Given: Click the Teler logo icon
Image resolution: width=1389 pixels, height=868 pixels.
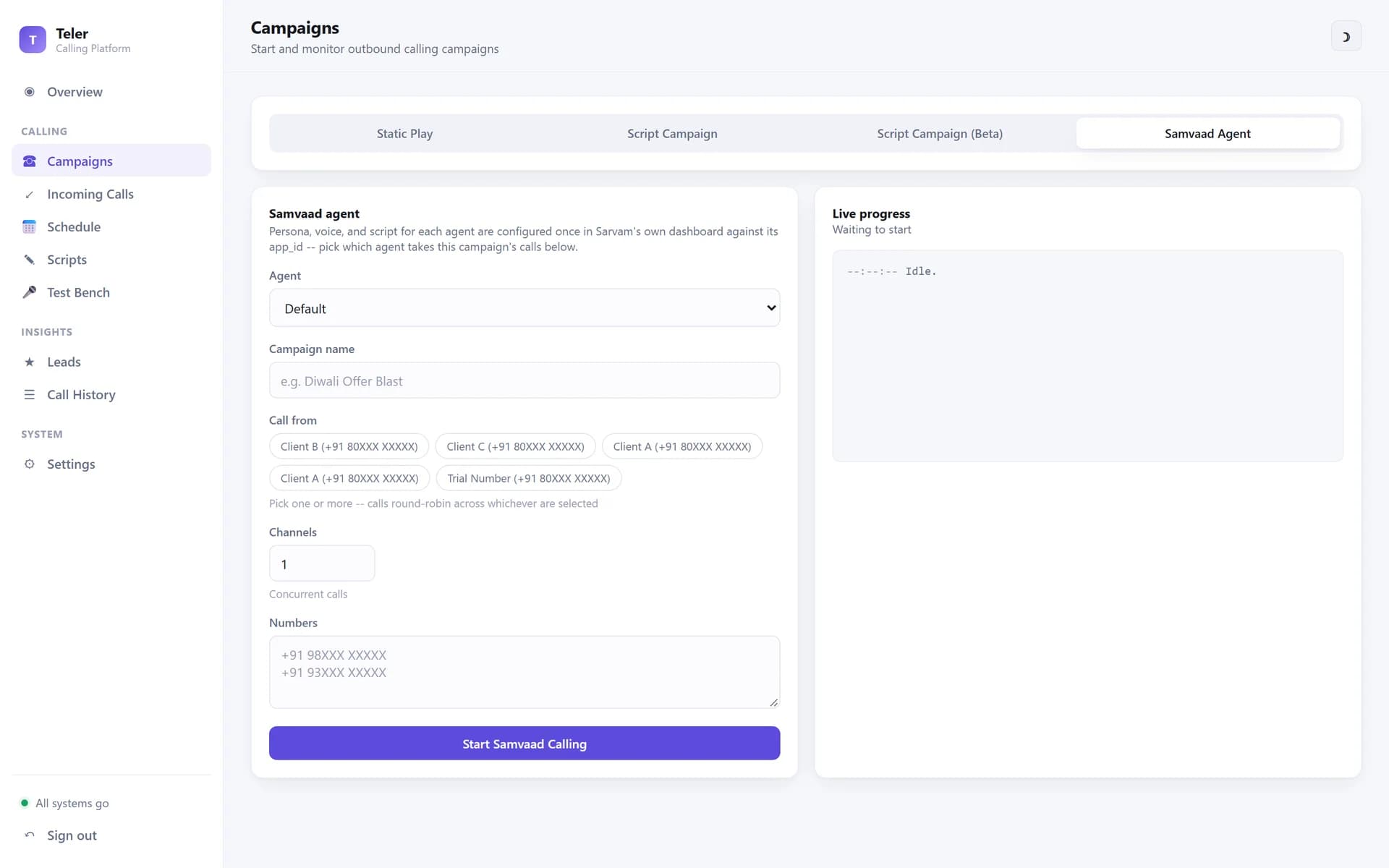Looking at the screenshot, I should click(33, 40).
